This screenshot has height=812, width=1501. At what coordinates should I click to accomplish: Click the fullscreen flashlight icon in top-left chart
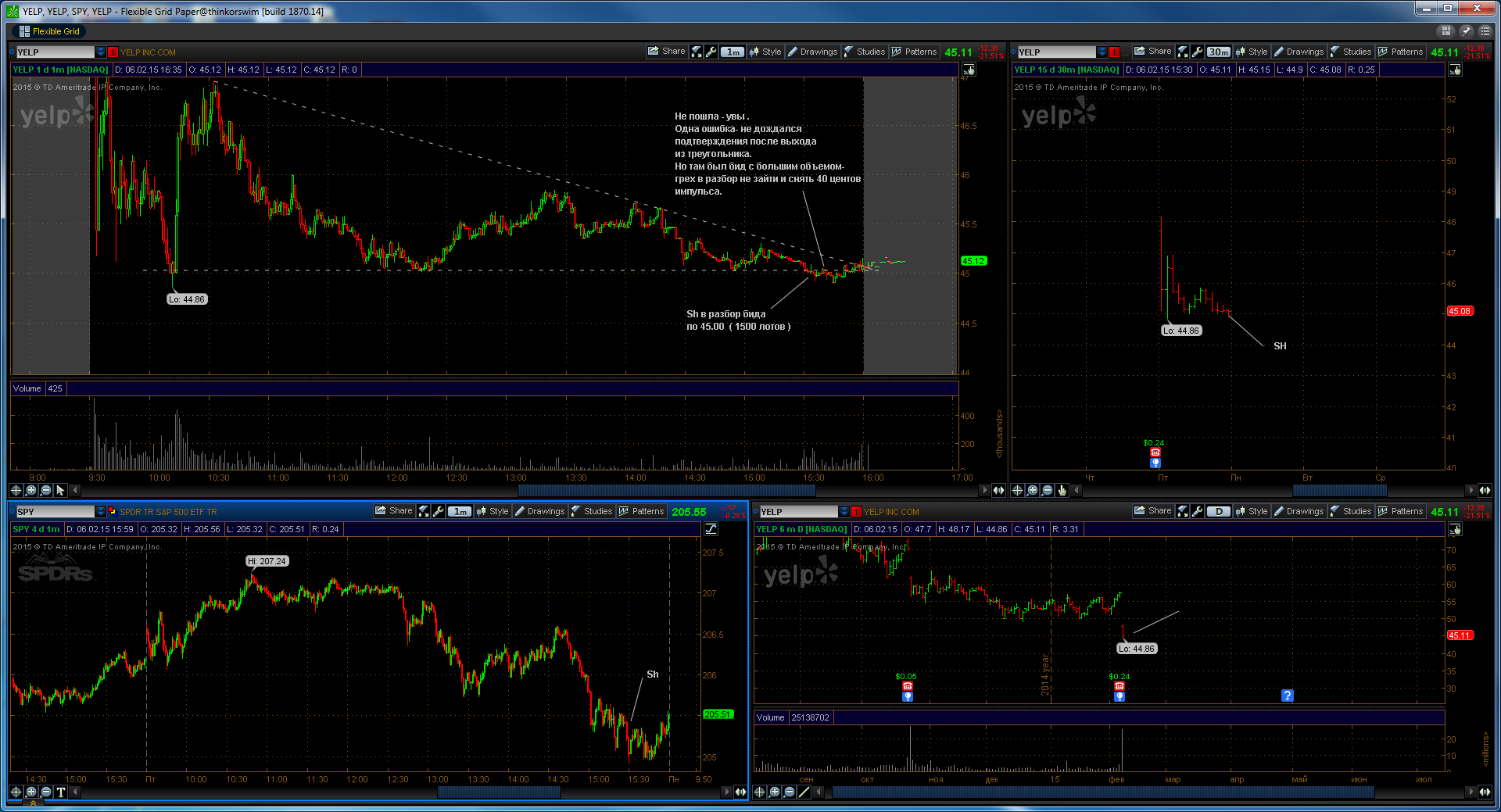pyautogui.click(x=697, y=52)
